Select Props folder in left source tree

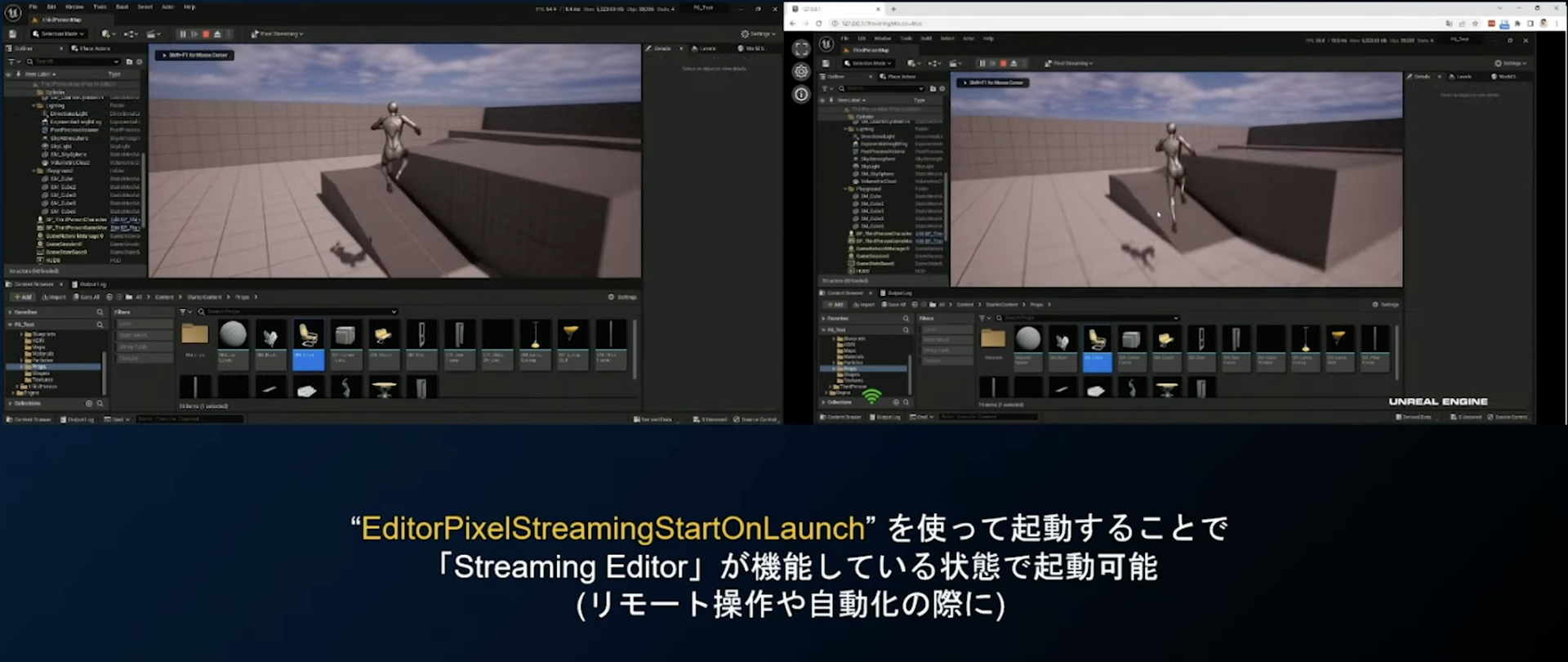(39, 367)
